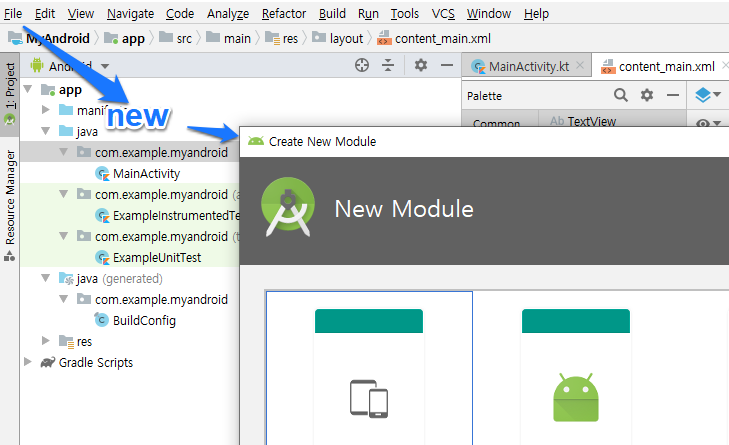Select TextView in the Palette
This screenshot has height=445, width=729.
(583, 121)
